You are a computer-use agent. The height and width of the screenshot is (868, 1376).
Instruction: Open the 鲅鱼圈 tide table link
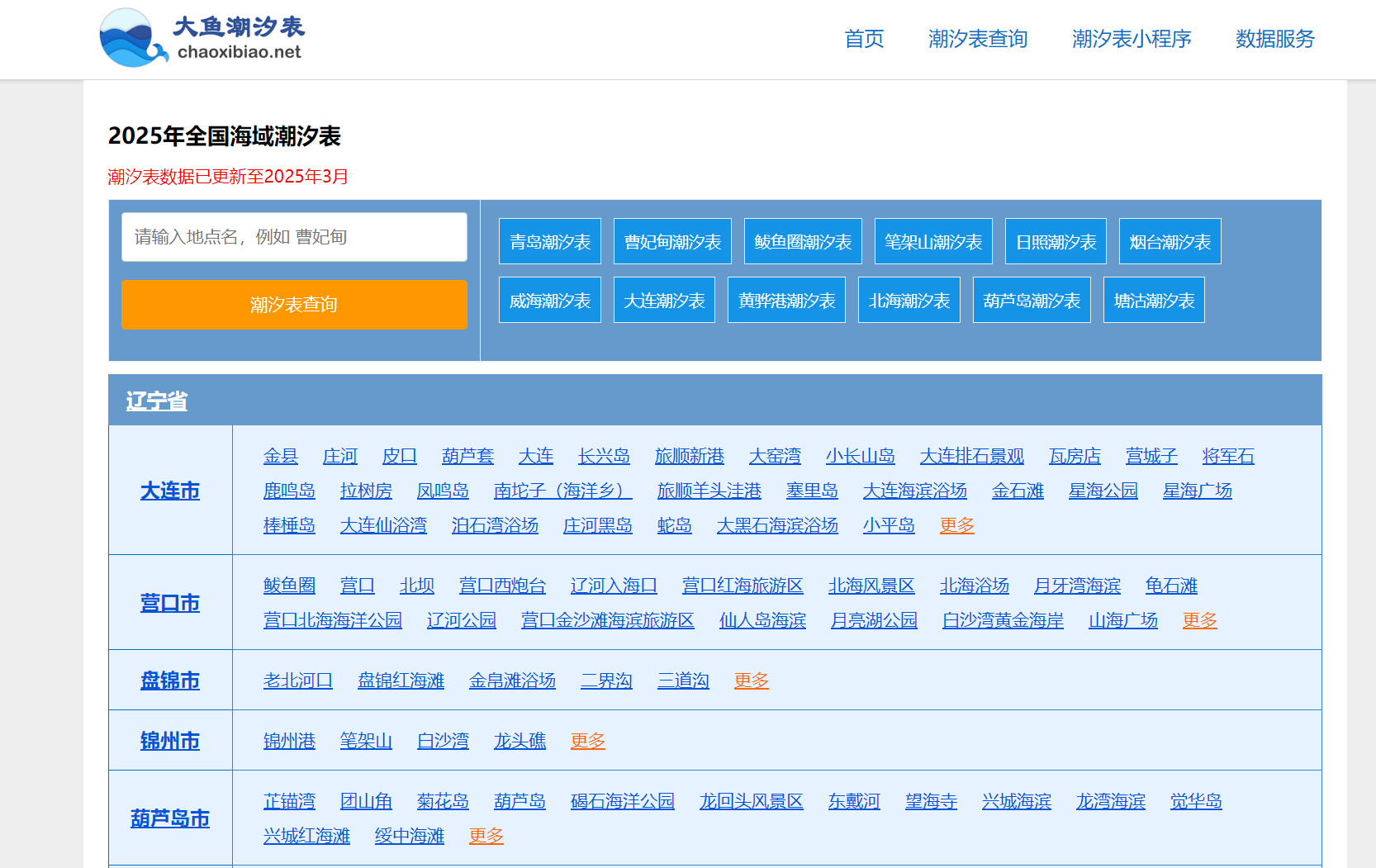pyautogui.click(x=287, y=585)
